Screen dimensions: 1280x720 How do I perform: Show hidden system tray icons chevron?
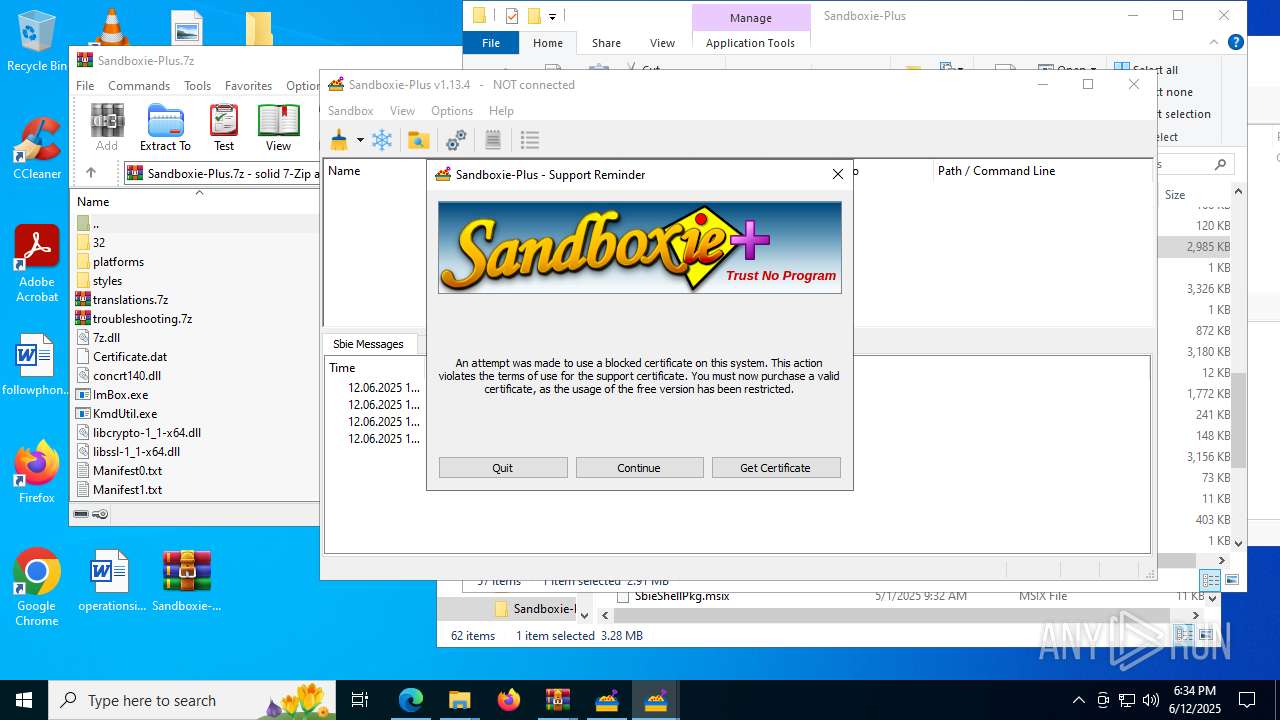pyautogui.click(x=1078, y=700)
